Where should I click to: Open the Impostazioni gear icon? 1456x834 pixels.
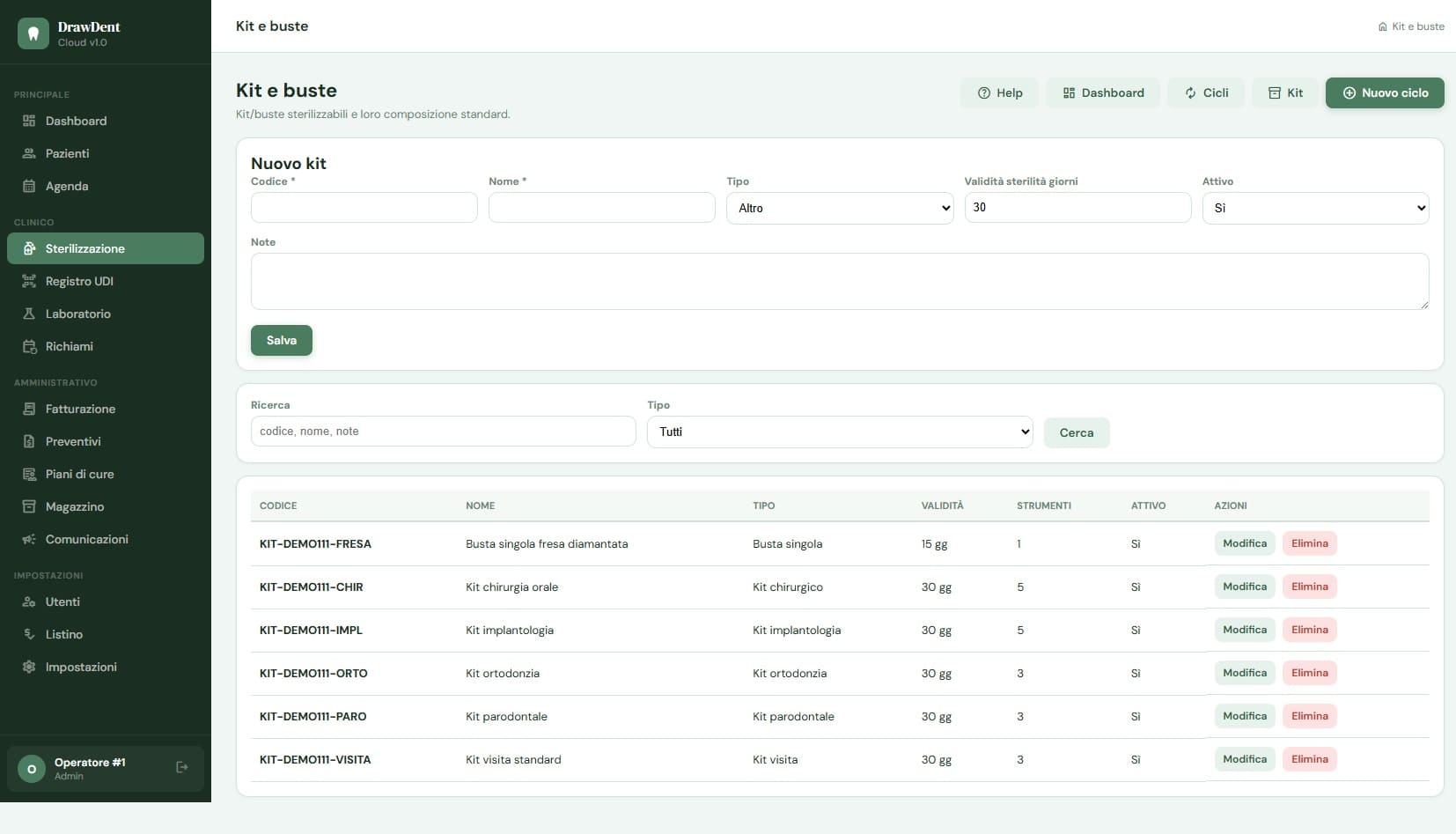click(x=29, y=667)
